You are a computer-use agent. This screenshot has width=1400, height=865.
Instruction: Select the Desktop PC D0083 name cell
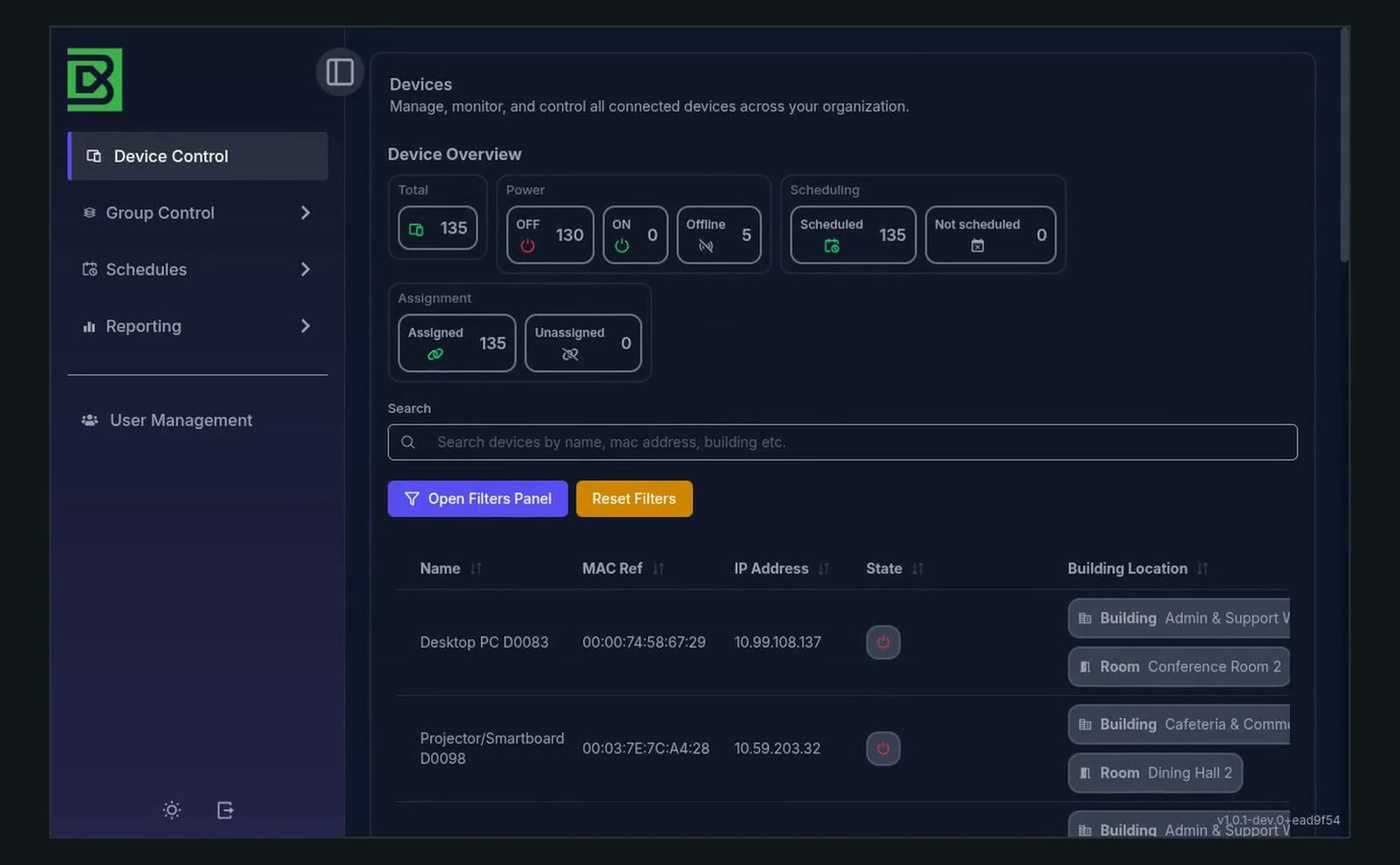[484, 643]
